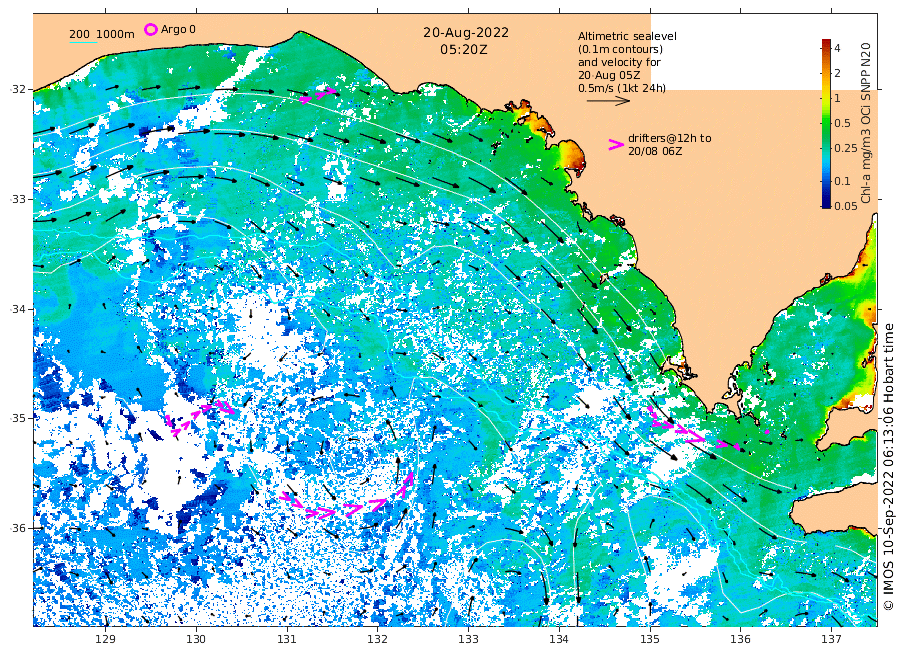Click latitude axis label -35
Viewport: 900px width, 660px height.
[17, 418]
